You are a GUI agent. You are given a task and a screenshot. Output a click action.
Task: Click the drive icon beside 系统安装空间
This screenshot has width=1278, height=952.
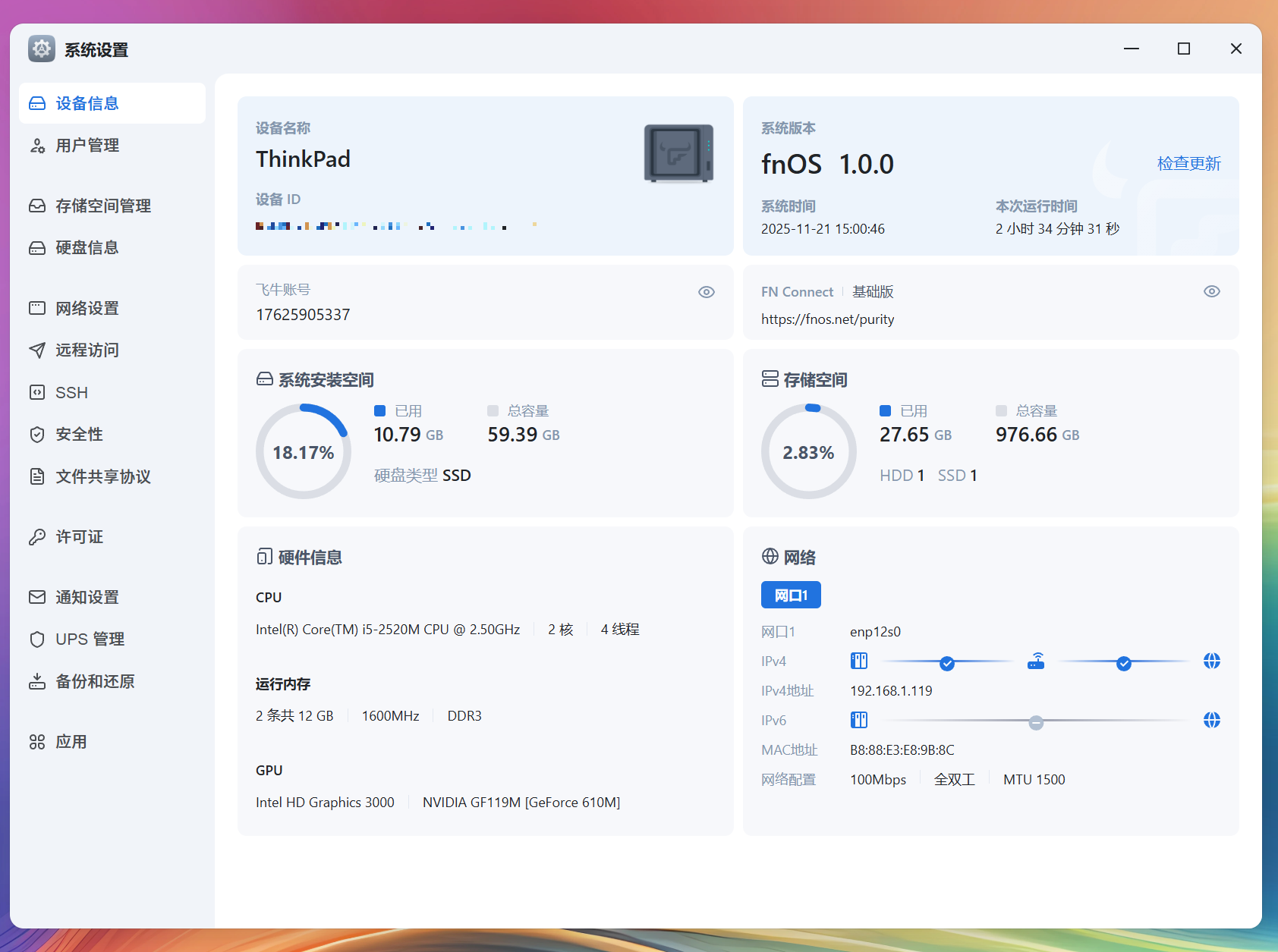265,379
